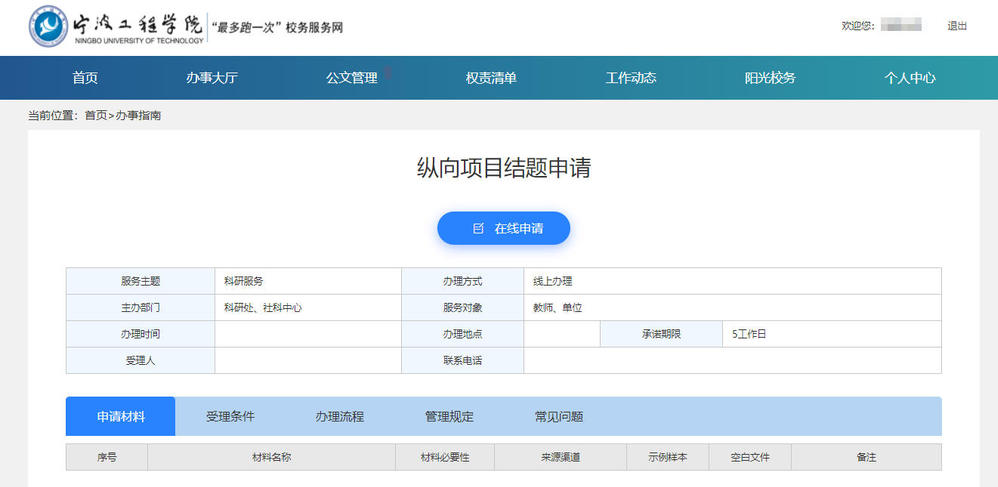Open 工作动态 navigation item
The image size is (998, 487).
631,78
